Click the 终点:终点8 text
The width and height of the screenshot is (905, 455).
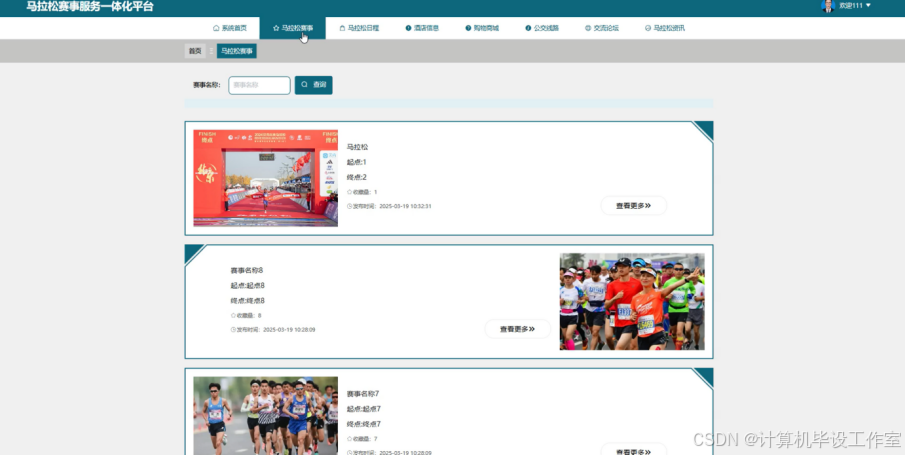248,301
